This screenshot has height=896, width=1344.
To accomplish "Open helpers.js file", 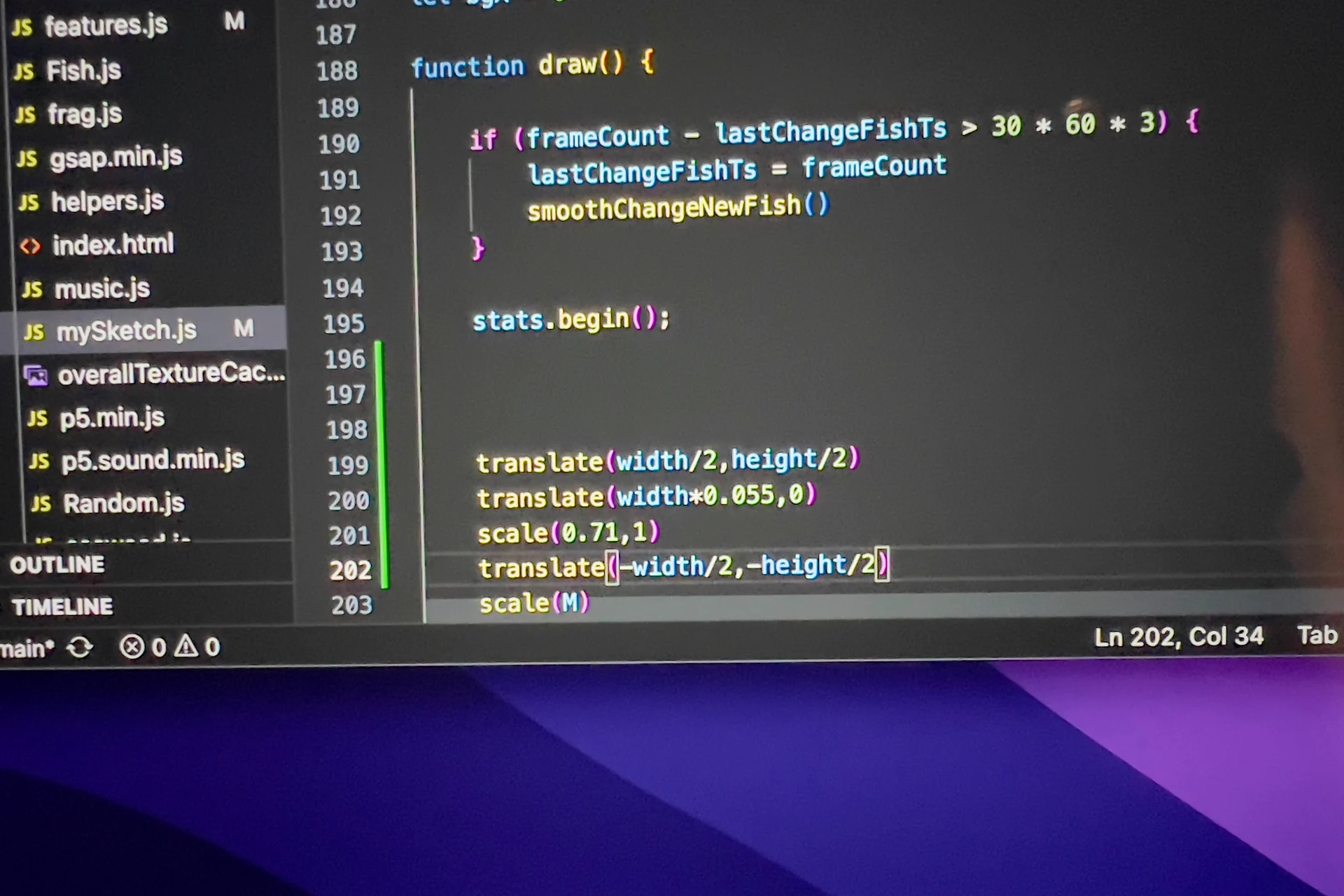I will click(107, 202).
